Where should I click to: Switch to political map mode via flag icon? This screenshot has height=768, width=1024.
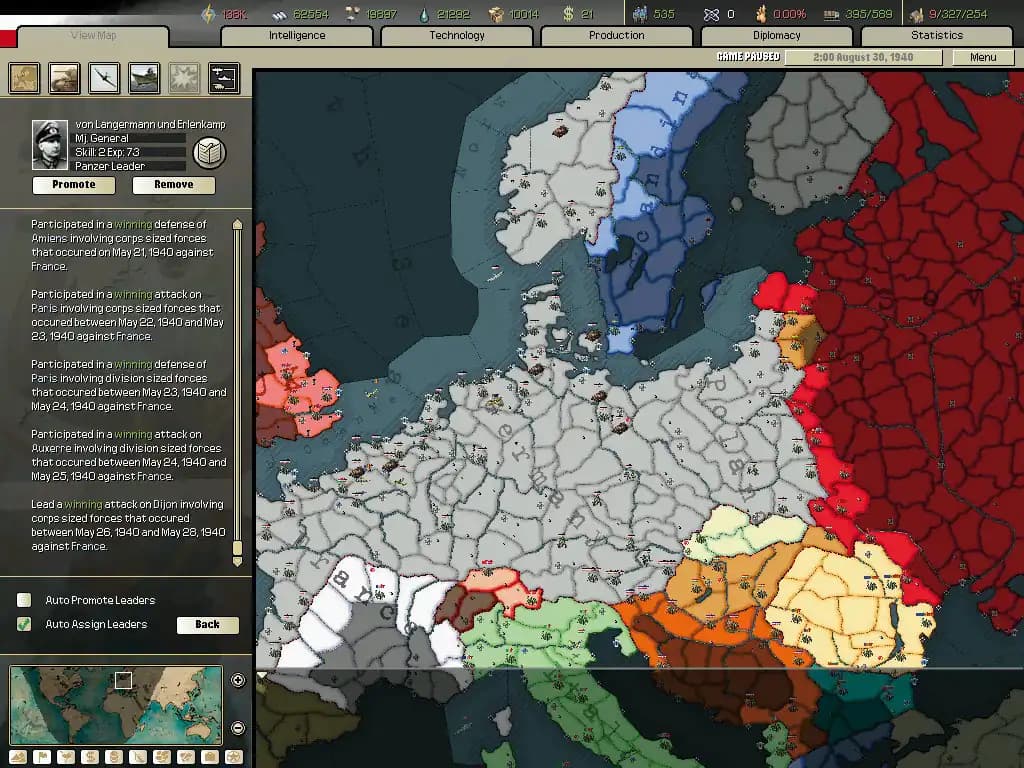pos(43,757)
